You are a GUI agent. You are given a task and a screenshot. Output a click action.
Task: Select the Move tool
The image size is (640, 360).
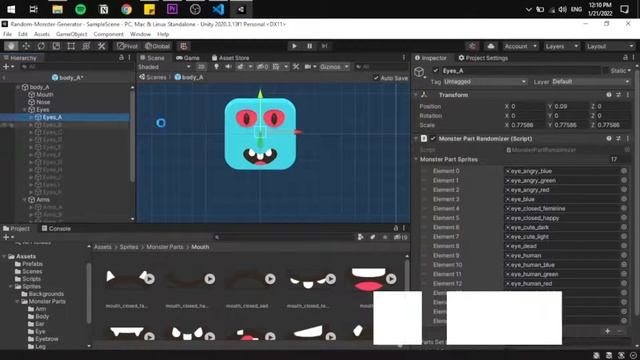pos(26,46)
